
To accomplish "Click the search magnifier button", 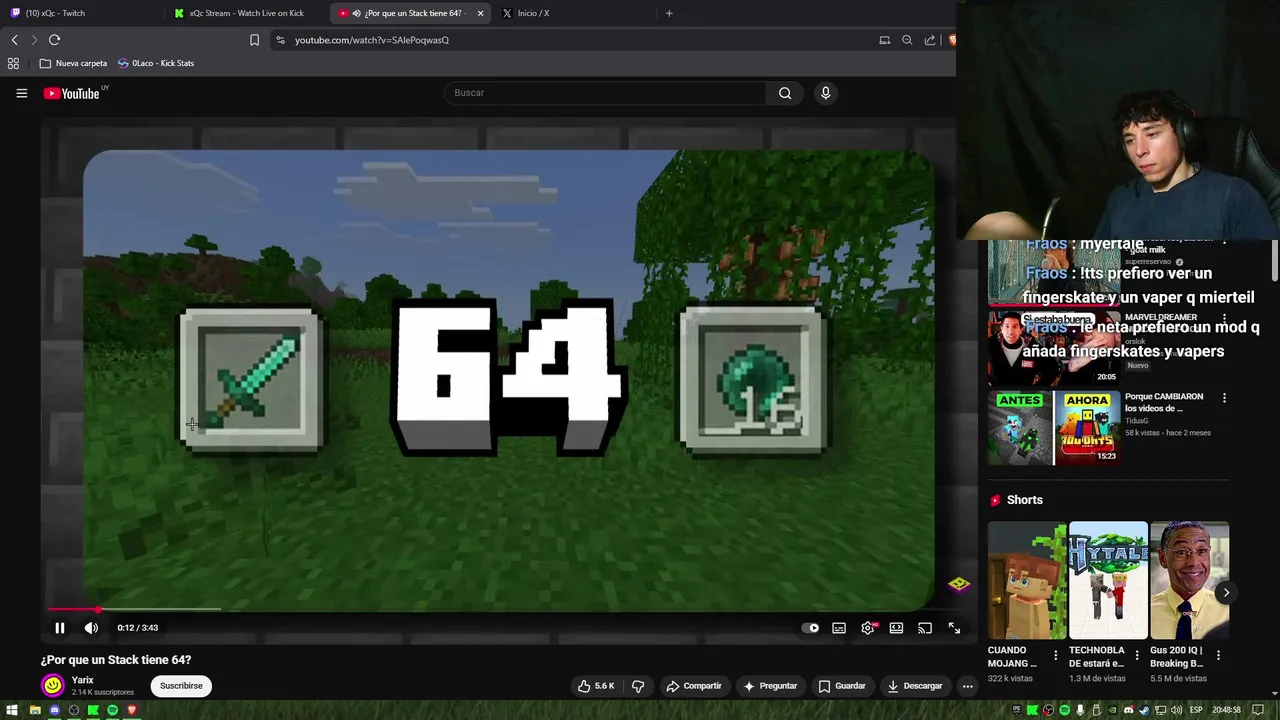I will 785,93.
